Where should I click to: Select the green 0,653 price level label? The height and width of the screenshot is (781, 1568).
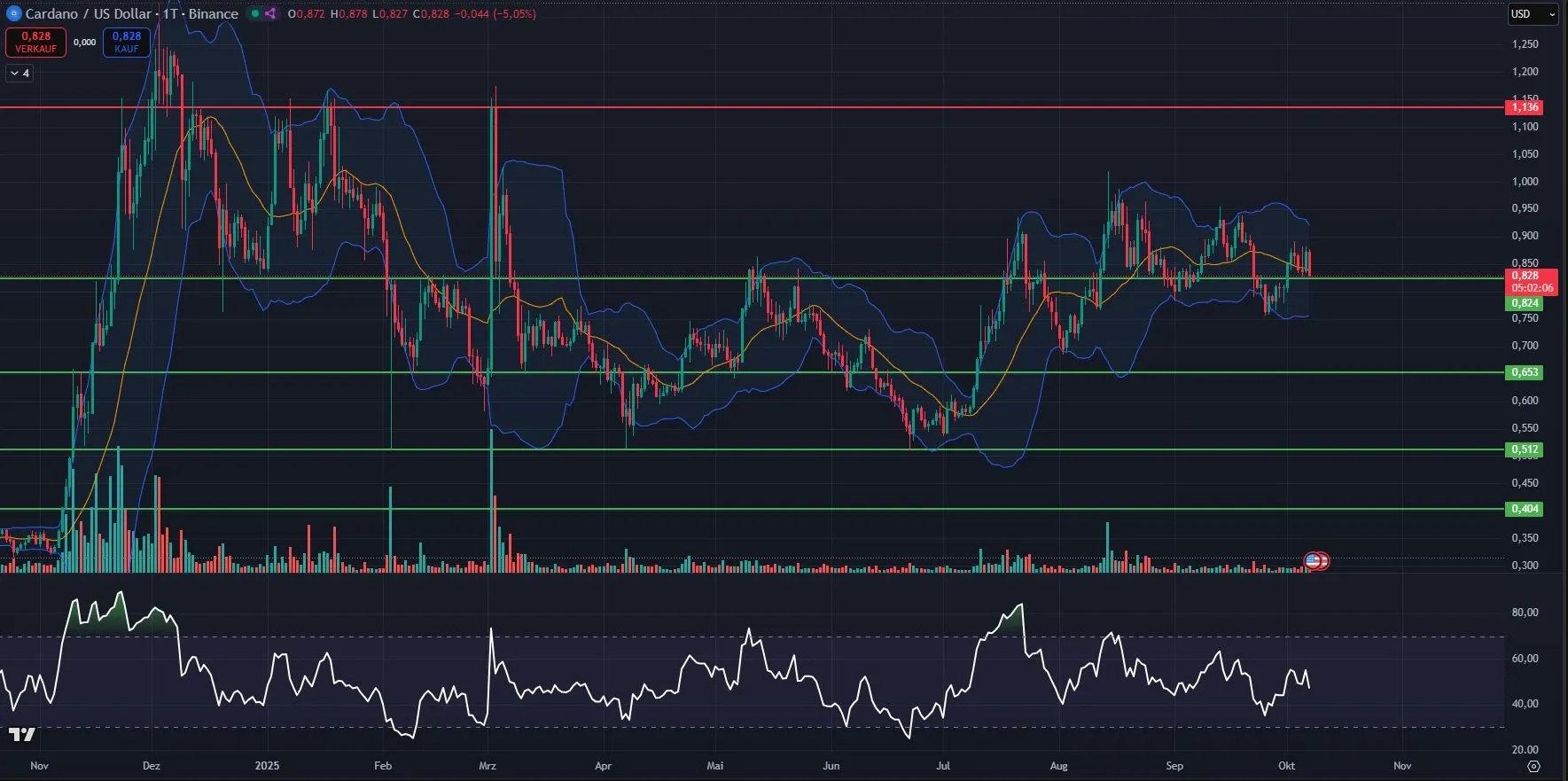tap(1525, 372)
